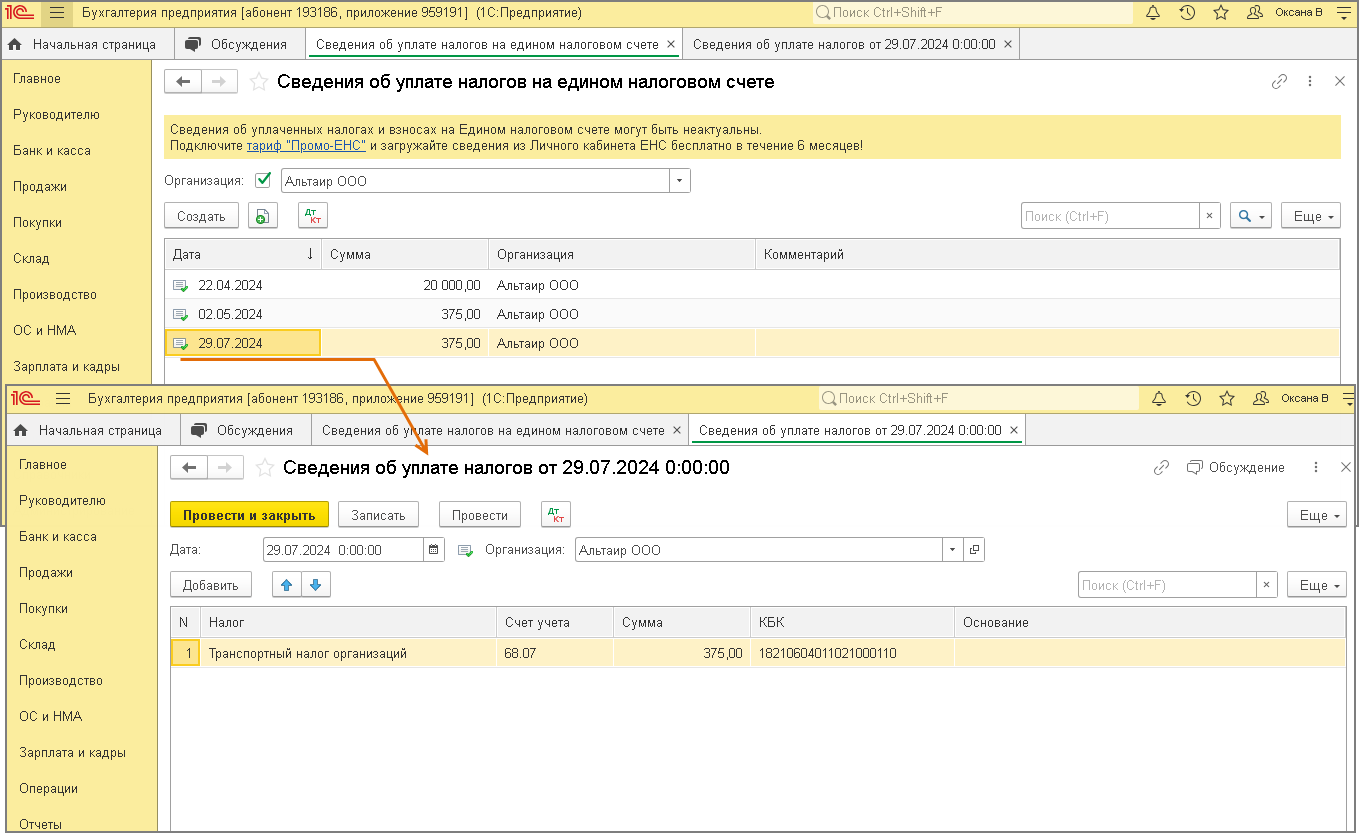
Task: Switch to 29.07.2024 document tab in list window
Action: click(844, 44)
